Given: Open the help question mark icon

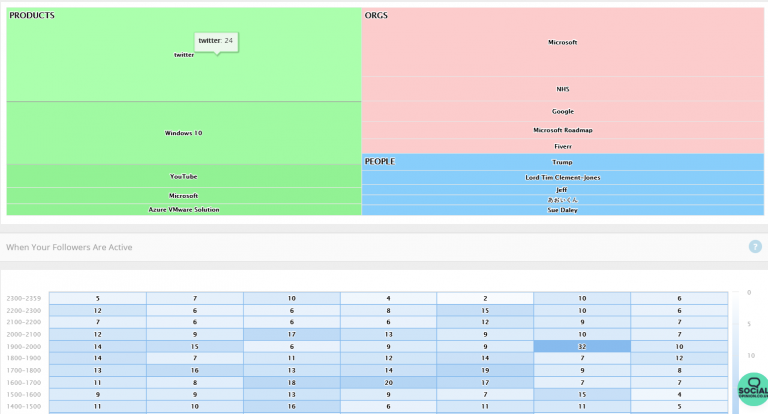Looking at the screenshot, I should [x=755, y=246].
